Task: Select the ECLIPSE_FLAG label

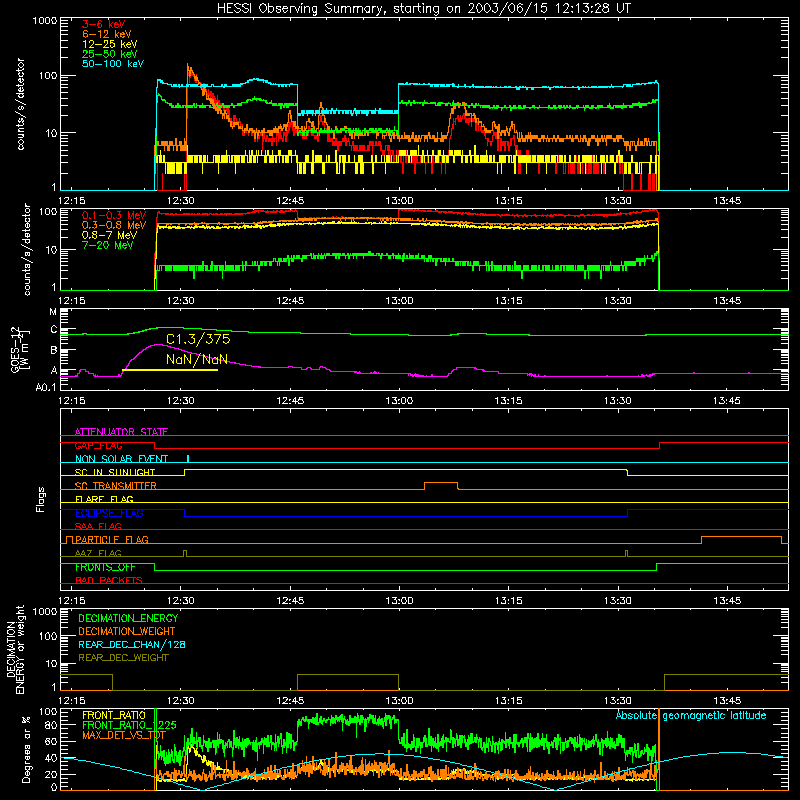Action: click(x=109, y=513)
